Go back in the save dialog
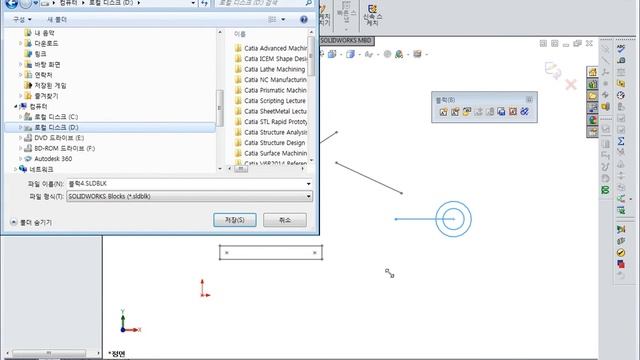 11,4
